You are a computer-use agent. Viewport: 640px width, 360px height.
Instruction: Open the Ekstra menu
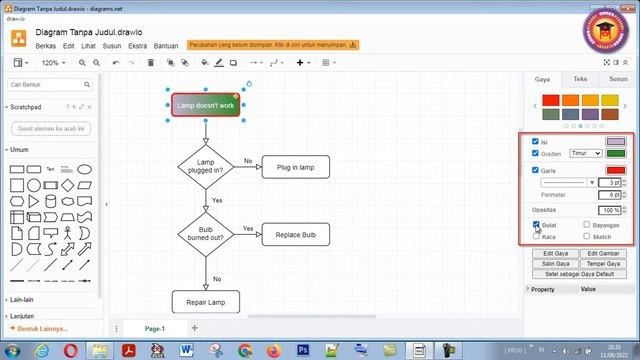(138, 46)
